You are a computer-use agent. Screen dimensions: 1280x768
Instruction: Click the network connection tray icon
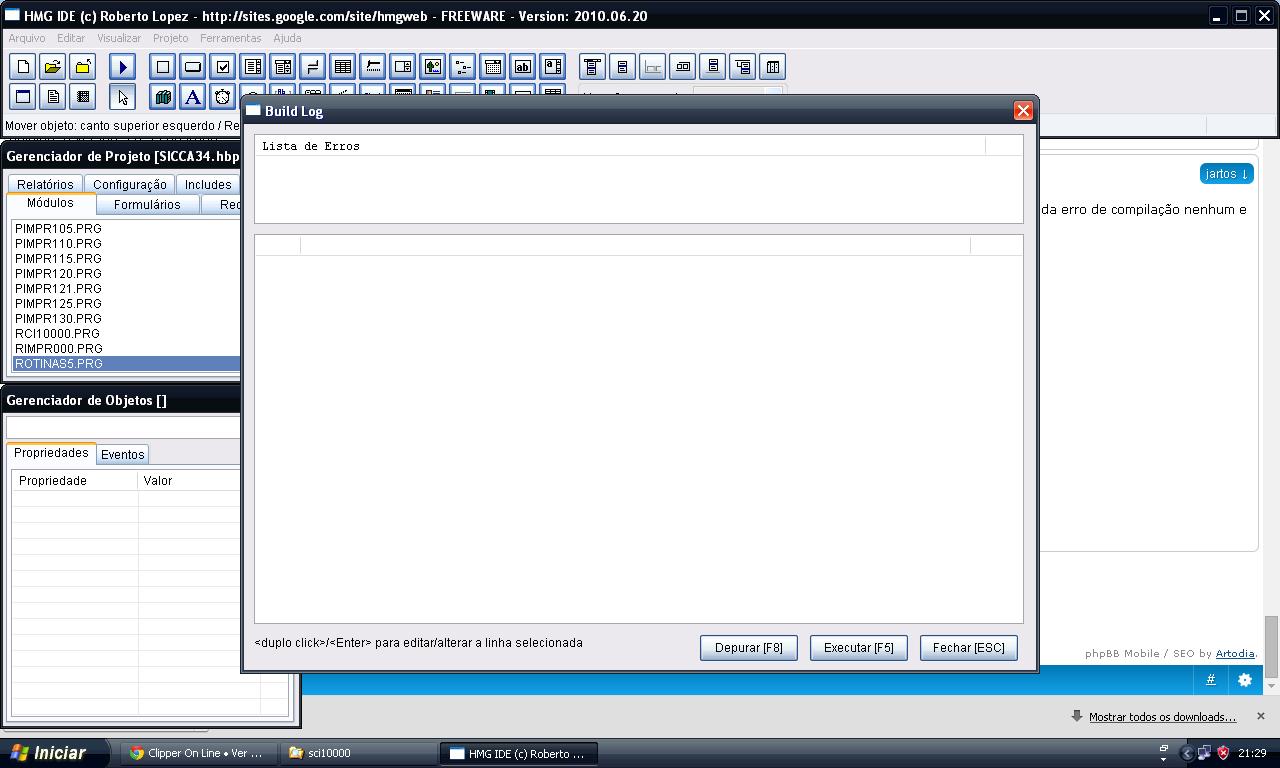[x=1205, y=753]
